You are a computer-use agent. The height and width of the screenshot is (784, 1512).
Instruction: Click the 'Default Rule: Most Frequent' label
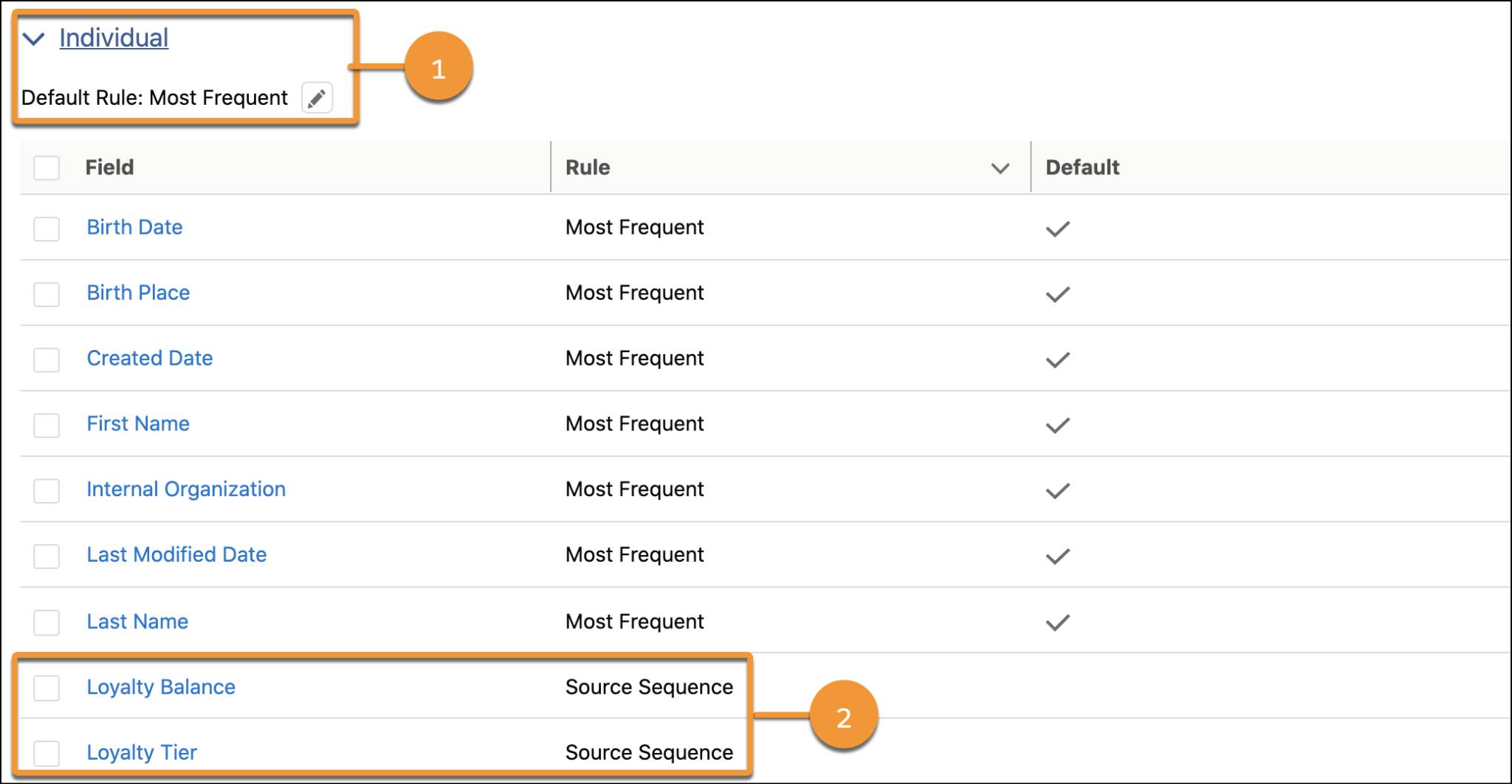(154, 98)
